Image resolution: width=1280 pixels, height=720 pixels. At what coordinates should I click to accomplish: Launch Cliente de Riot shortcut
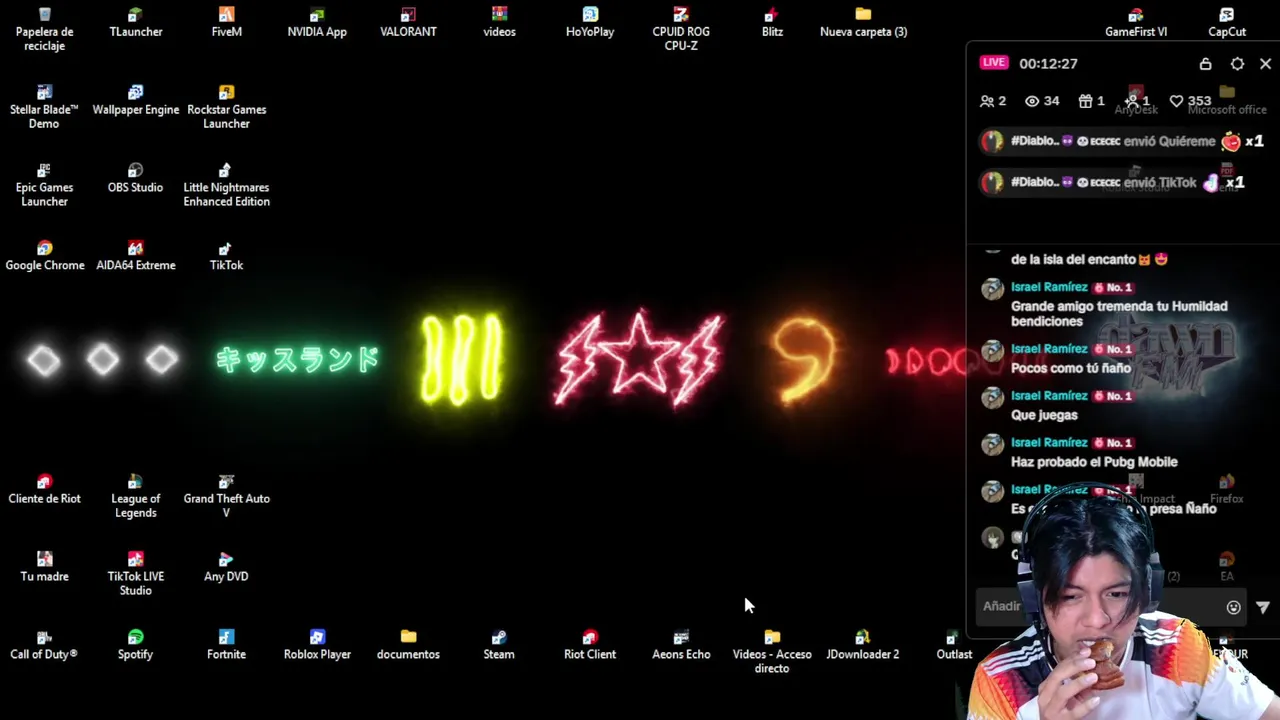[44, 489]
